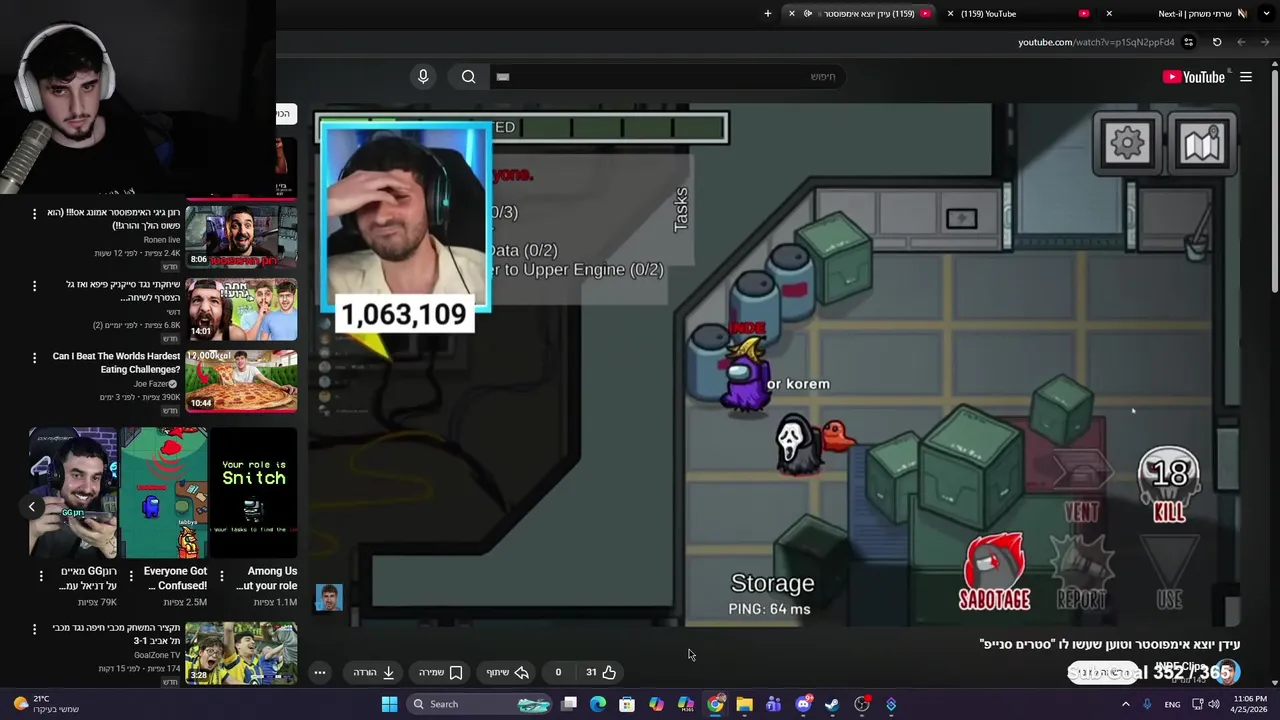Like the video with thumbs-up button

pos(601,672)
